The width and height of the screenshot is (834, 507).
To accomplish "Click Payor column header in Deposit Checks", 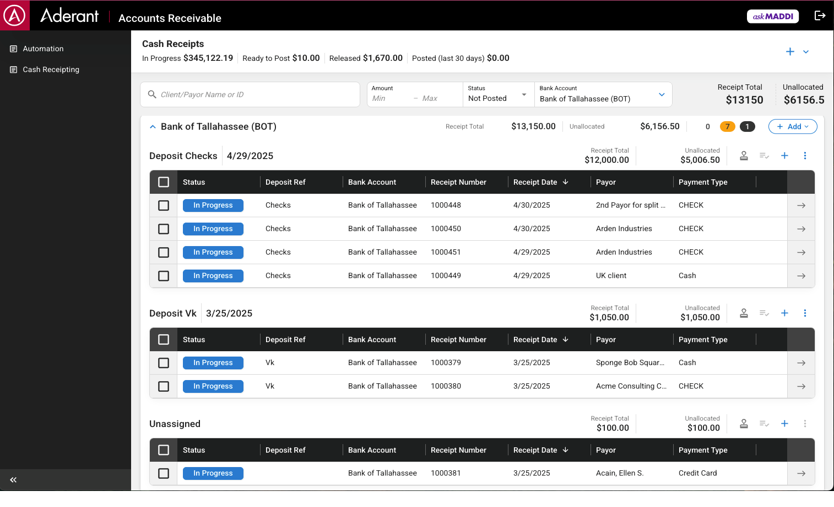I will tap(606, 182).
